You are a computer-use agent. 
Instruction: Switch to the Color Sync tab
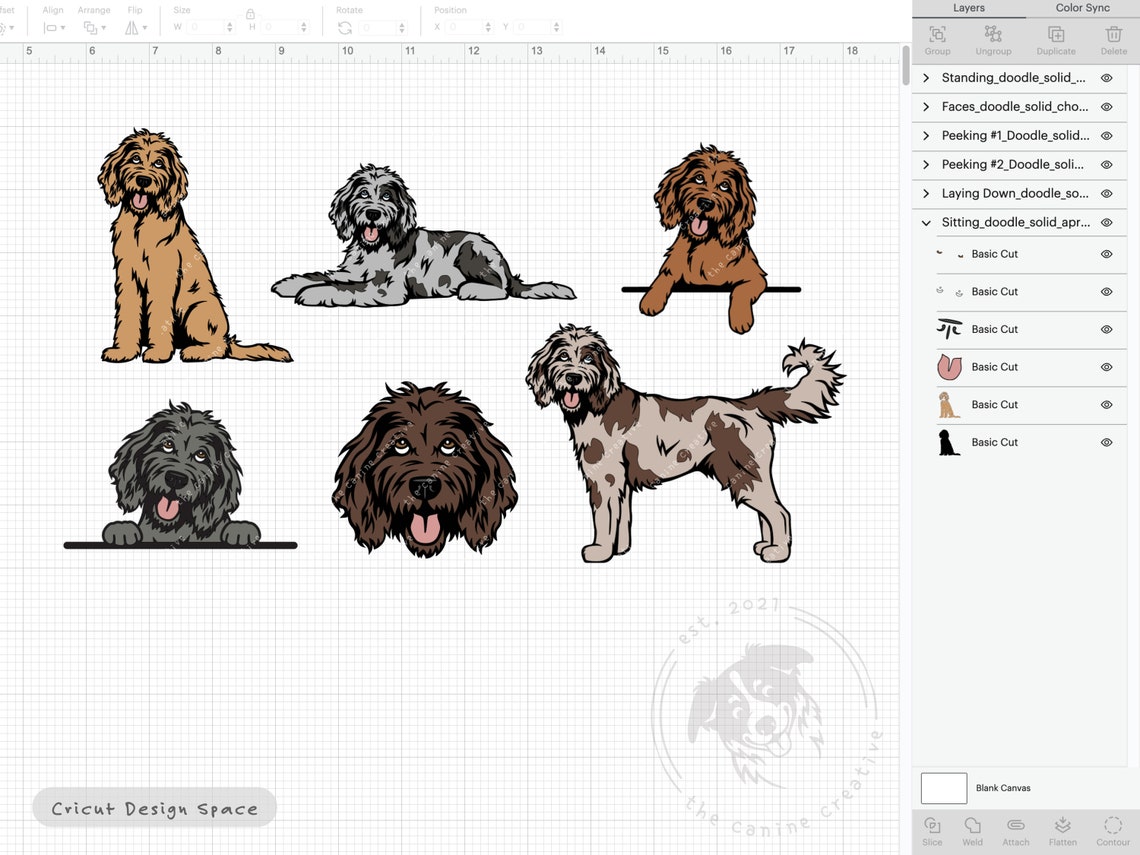tap(1082, 8)
